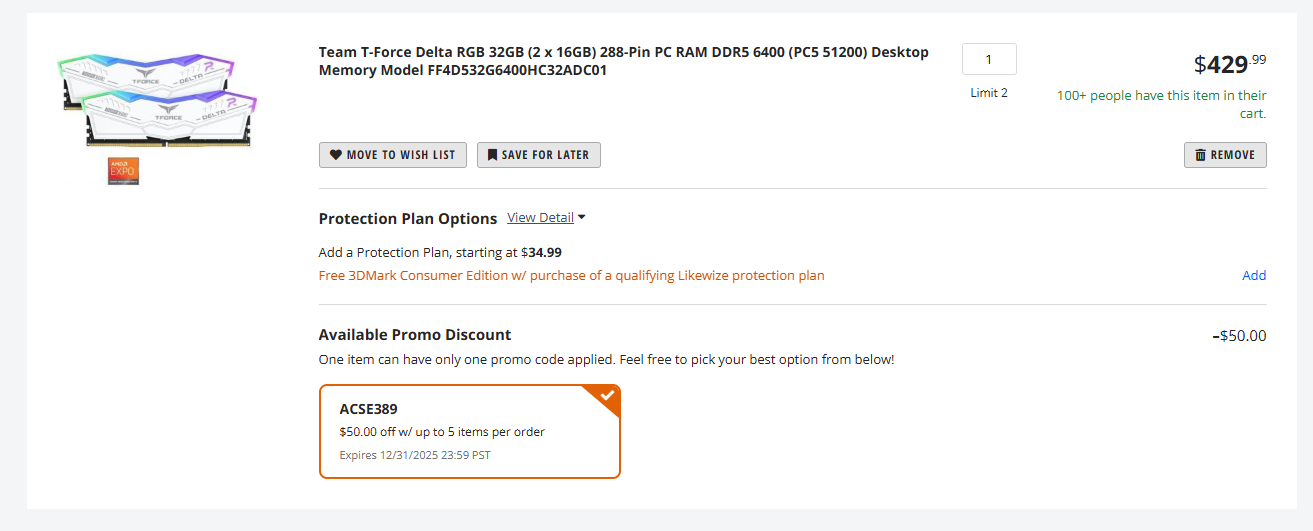Click the promo expiry date text

415,455
